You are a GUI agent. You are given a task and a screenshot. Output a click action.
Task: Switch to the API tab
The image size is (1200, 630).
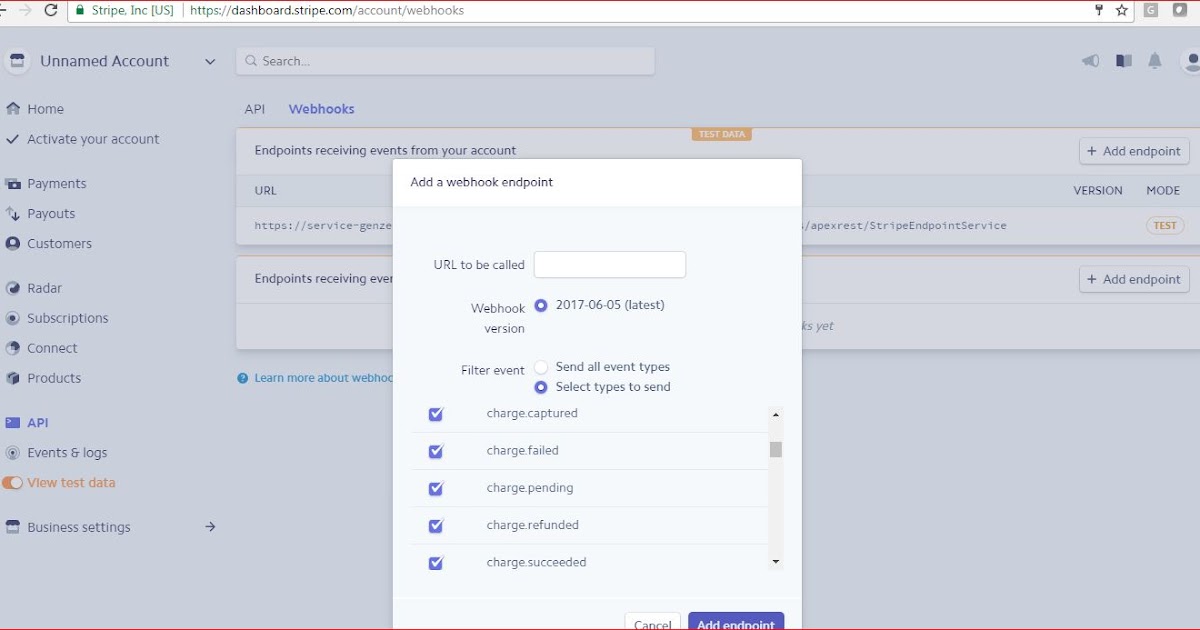pos(255,108)
